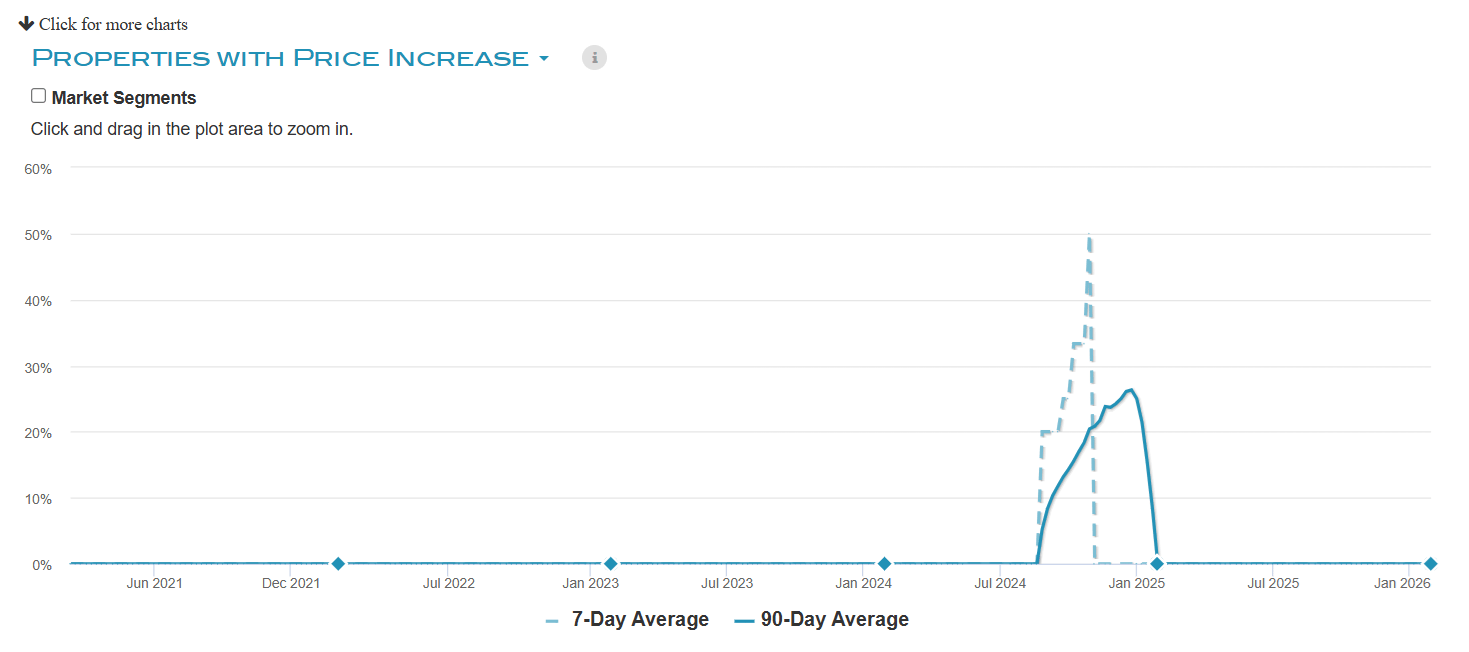Enable the Market Segments checkbox
Image resolution: width=1469 pixels, height=652 pixels.
tap(39, 96)
